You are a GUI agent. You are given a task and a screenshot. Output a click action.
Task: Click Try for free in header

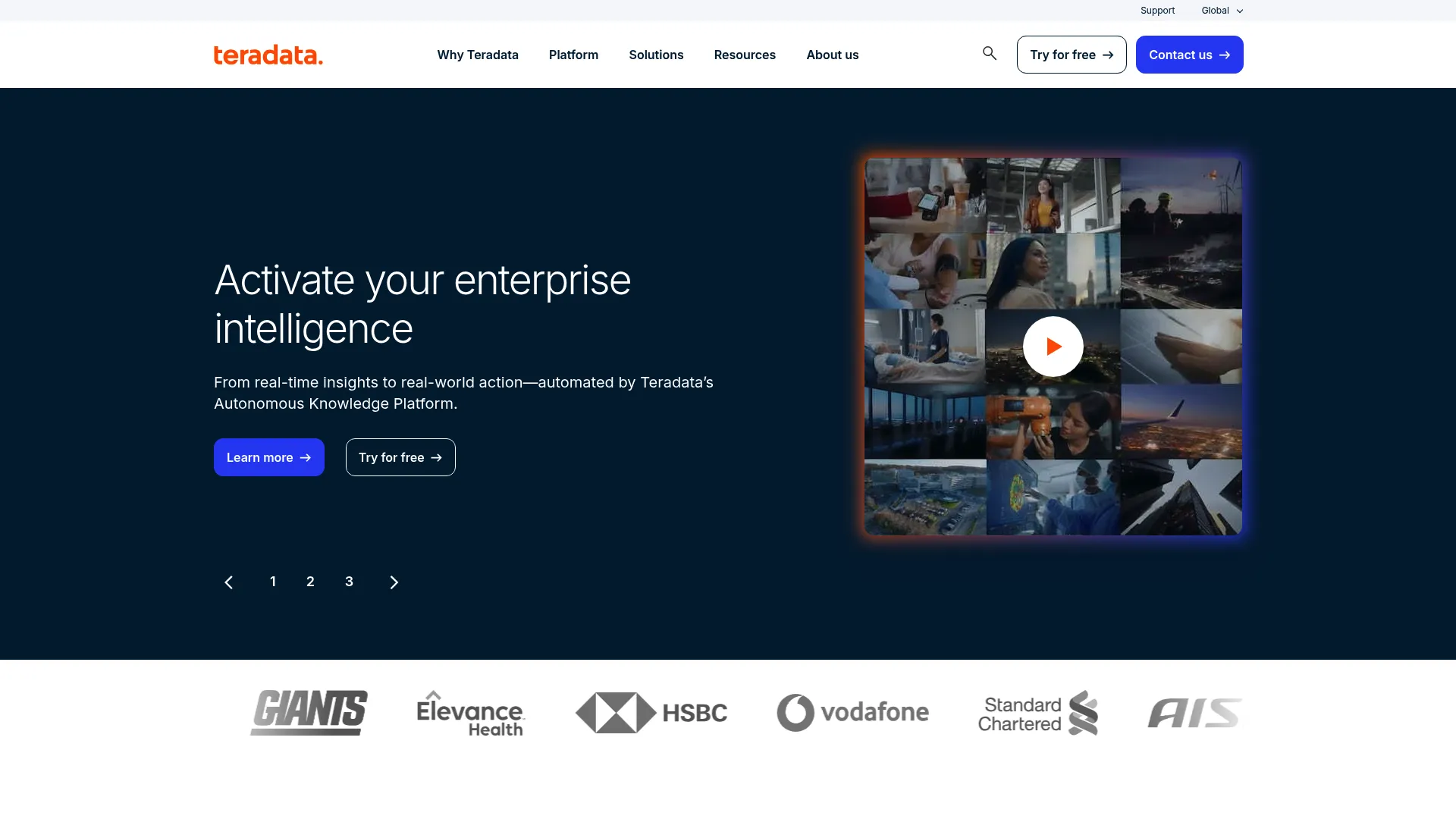(1072, 55)
